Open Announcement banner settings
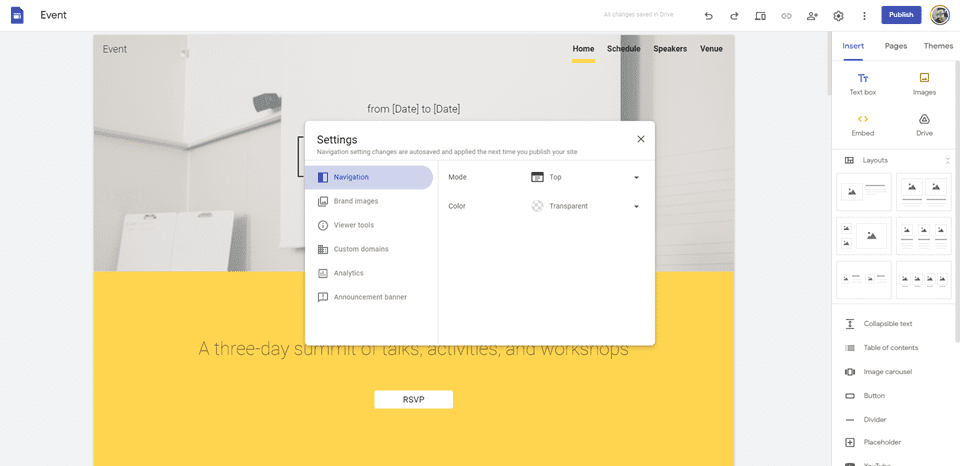960x466 pixels. point(369,297)
